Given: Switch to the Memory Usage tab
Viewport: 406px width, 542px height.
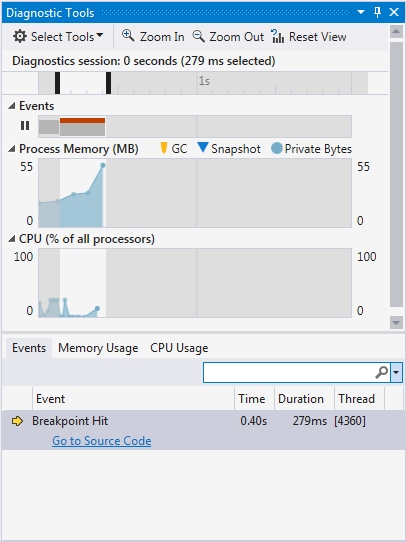Looking at the screenshot, I should [x=98, y=348].
